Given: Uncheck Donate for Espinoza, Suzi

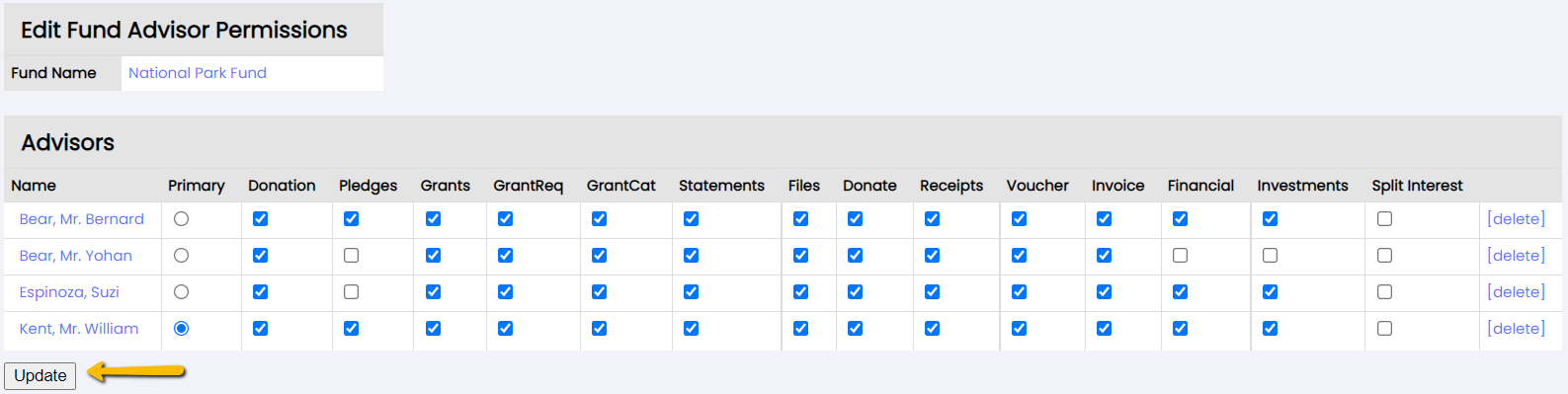Looking at the screenshot, I should coord(855,292).
